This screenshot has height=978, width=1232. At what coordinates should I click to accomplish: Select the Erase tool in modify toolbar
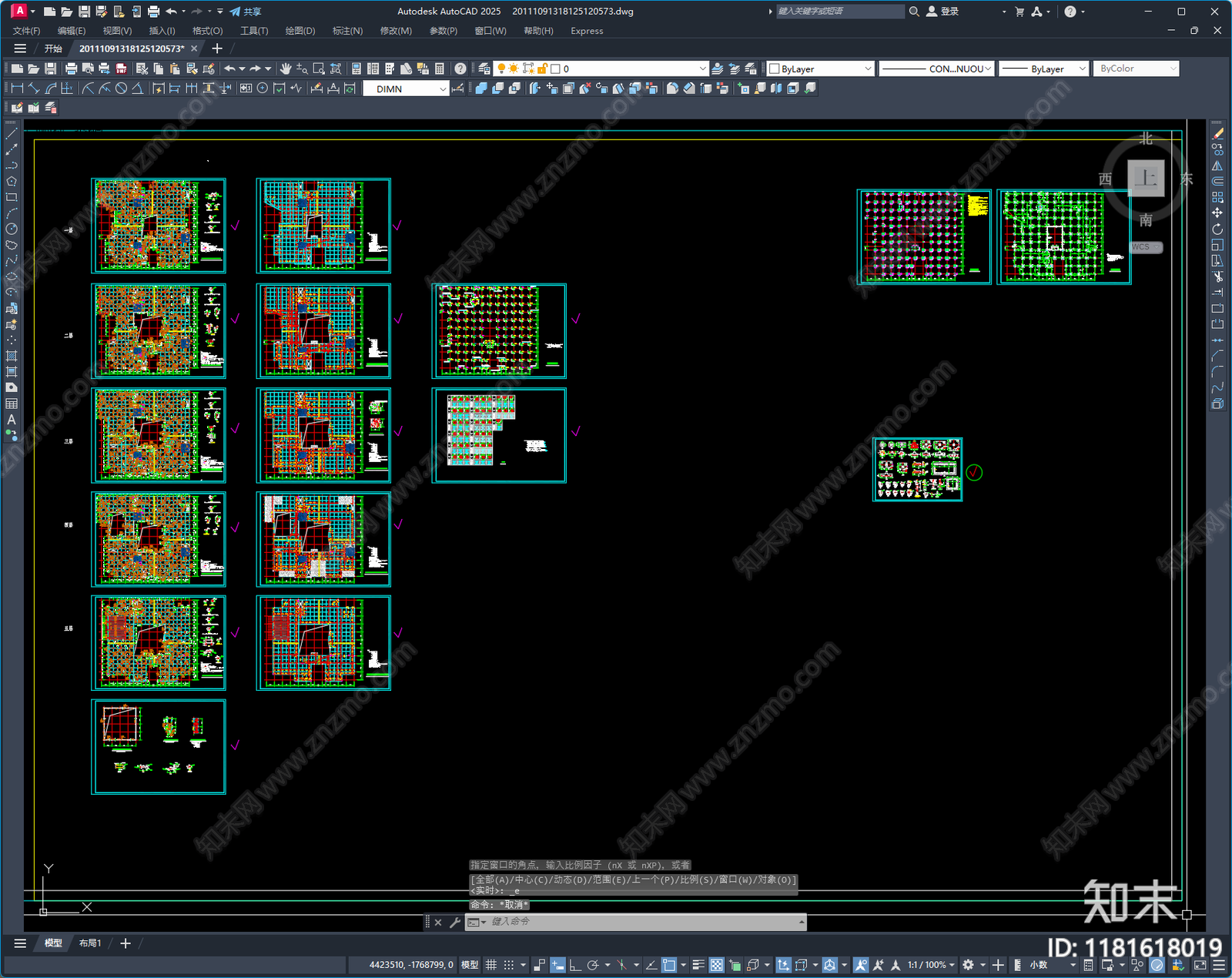point(1217,134)
